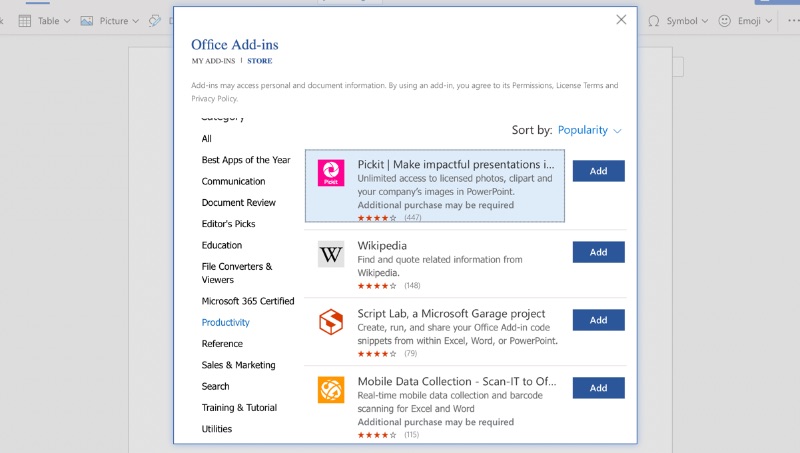Select the Communication category

tap(233, 182)
